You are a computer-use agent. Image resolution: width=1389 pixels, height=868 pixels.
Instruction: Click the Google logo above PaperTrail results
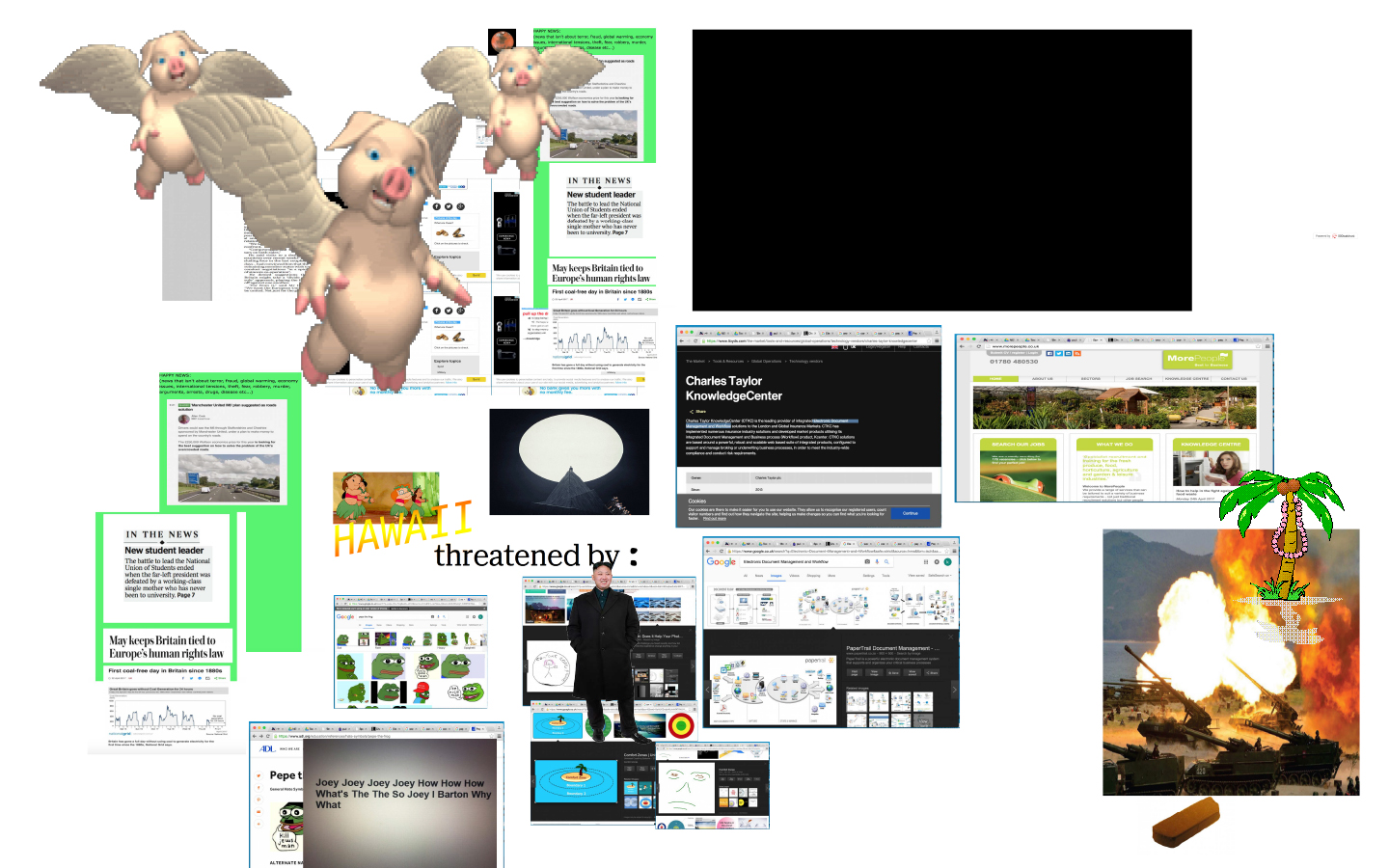tap(721, 561)
